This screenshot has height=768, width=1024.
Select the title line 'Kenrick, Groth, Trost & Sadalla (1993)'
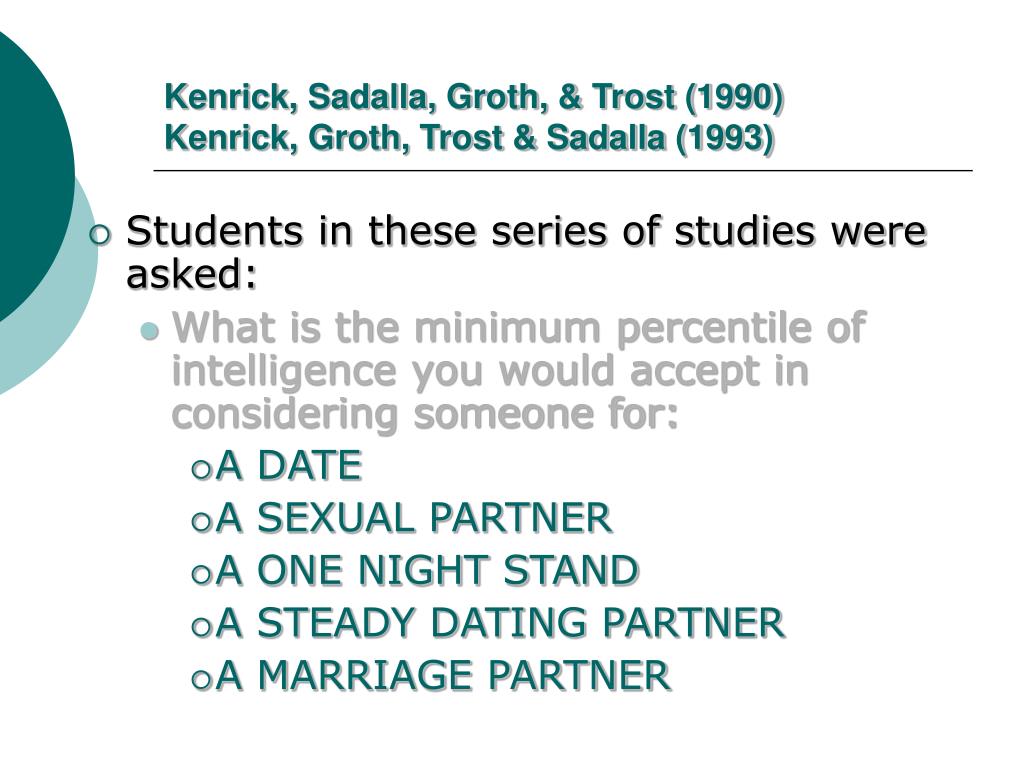point(469,138)
